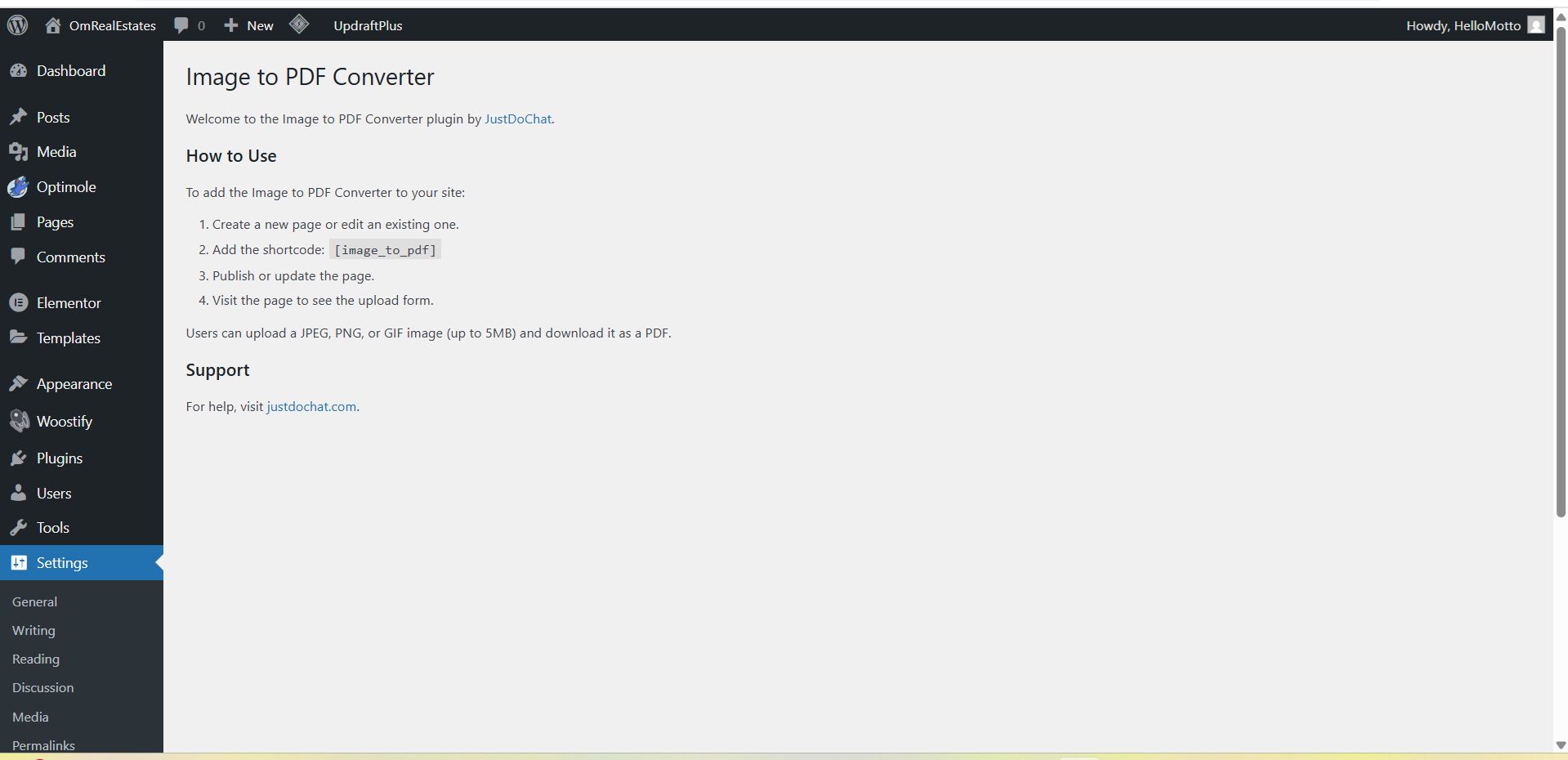
Task: Click the Posts pushpin icon
Action: 19,118
